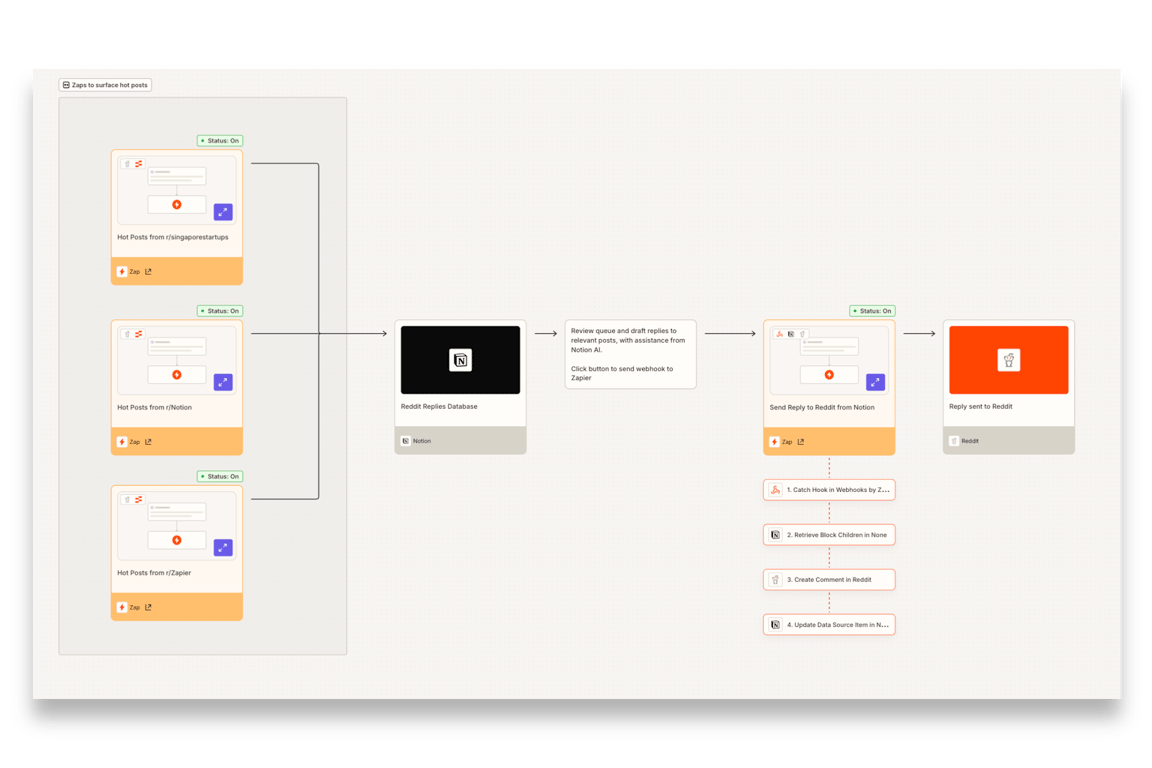
Task: Click Hot Posts from r/Notion title
Action: [x=154, y=407]
